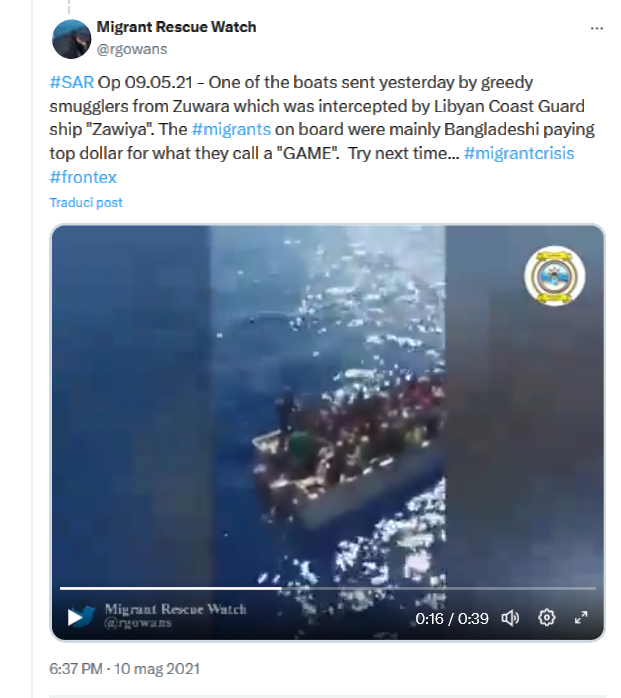Seek using the video progress bar
621x698 pixels.
click(328, 588)
